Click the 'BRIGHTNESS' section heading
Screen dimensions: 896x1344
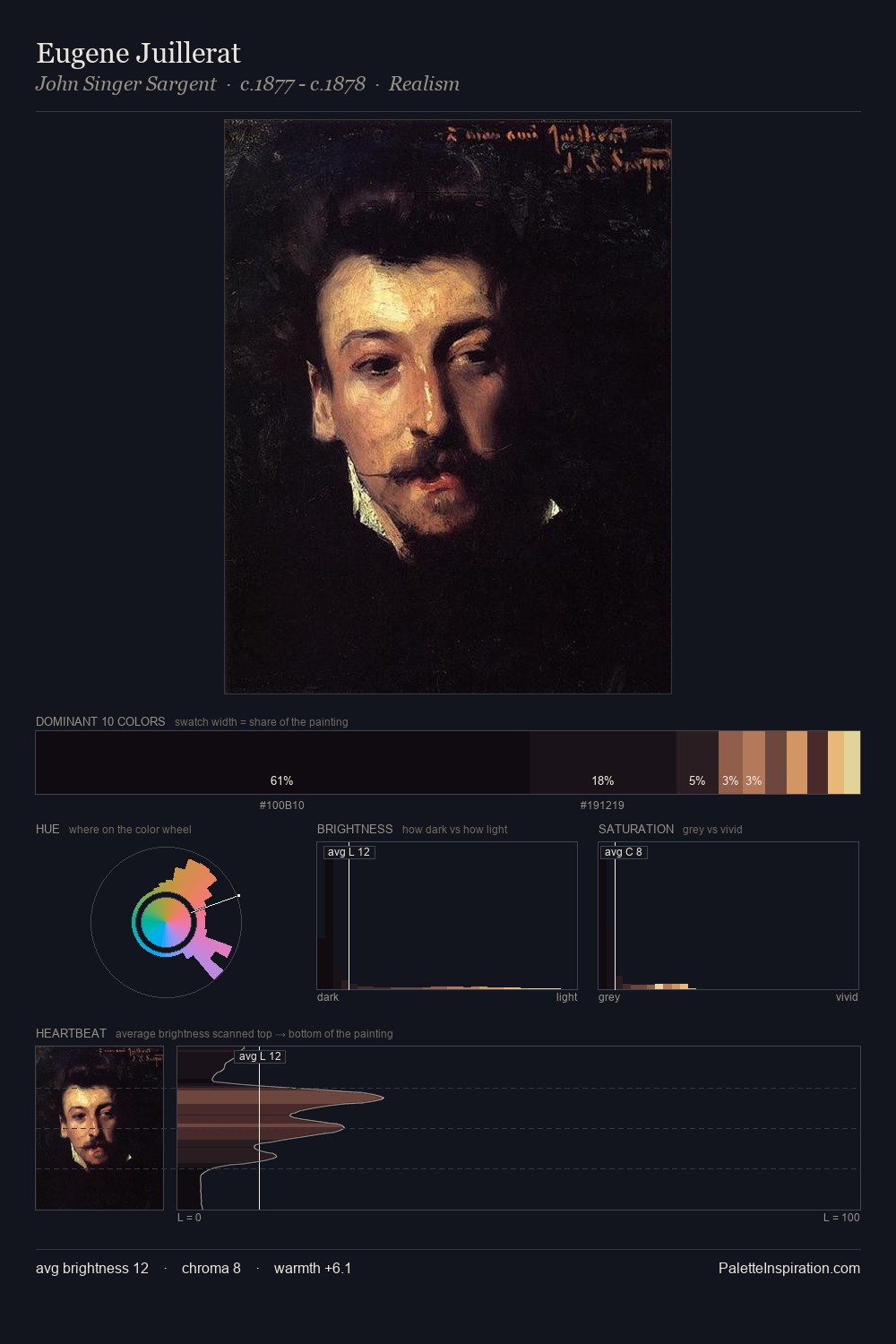[x=355, y=829]
